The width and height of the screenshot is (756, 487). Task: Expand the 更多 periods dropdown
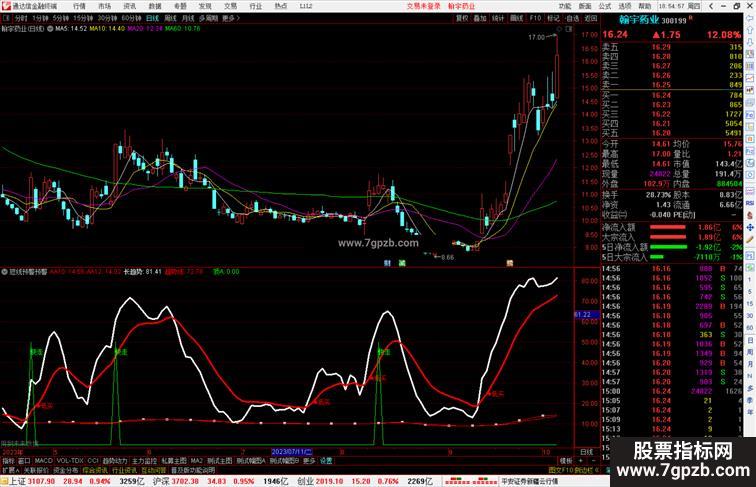230,18
